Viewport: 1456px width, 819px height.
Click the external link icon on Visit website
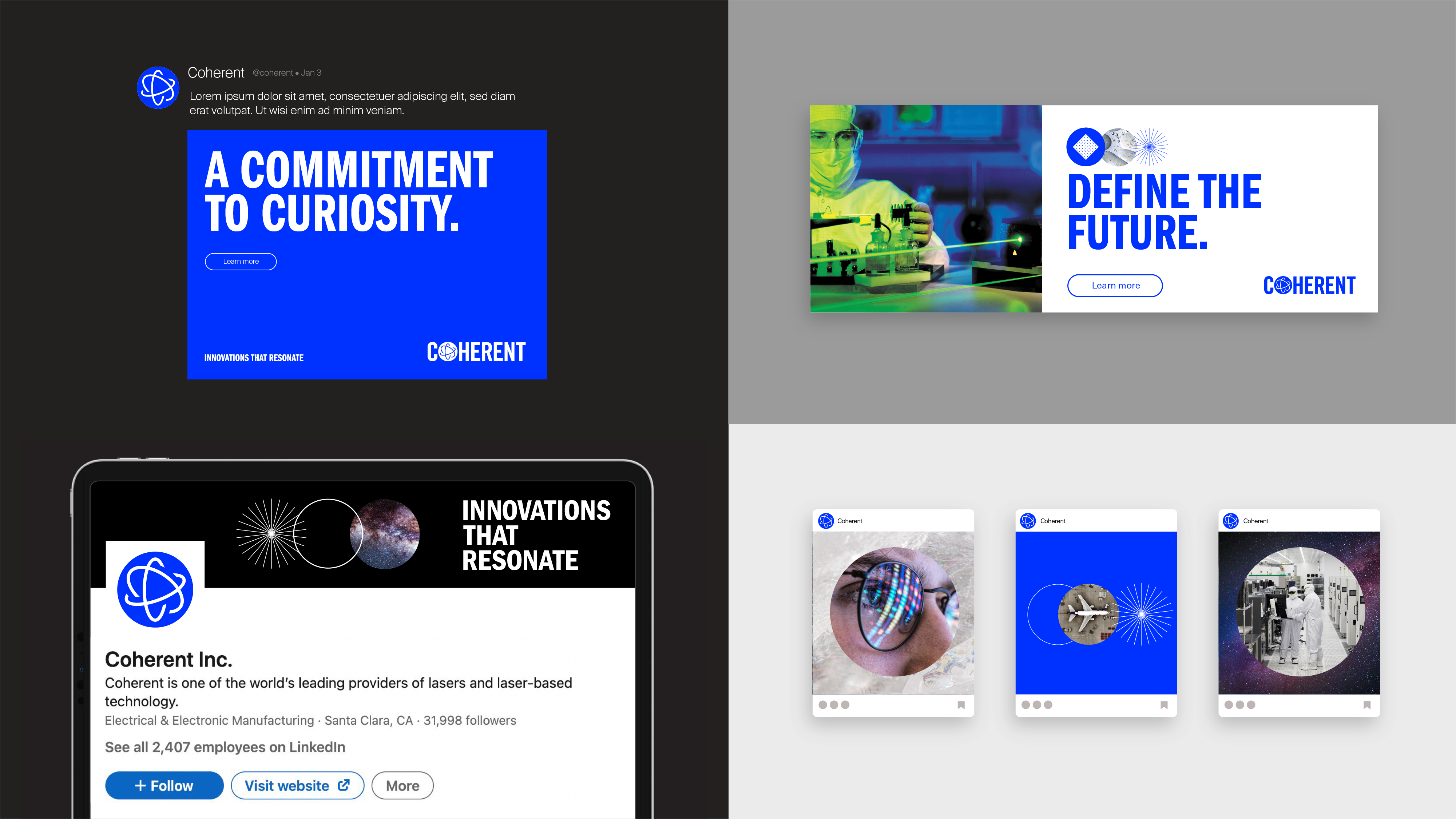click(344, 785)
